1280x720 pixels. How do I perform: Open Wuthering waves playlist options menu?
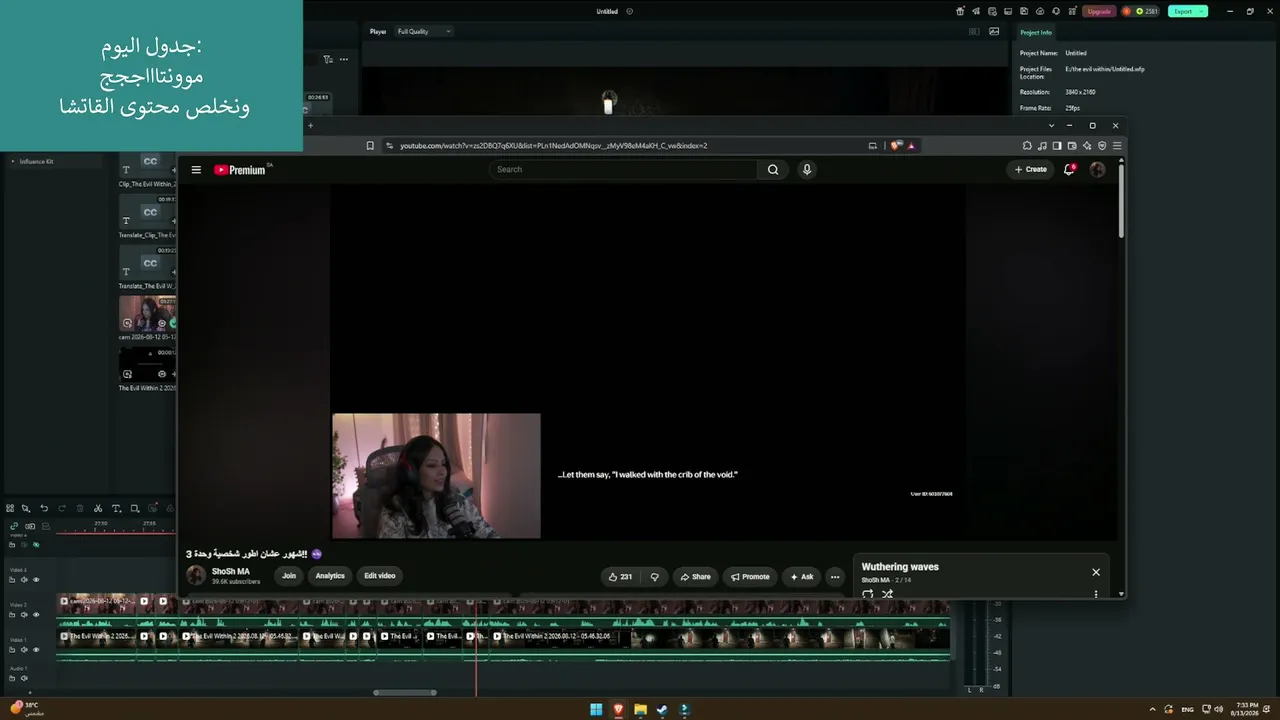click(1096, 594)
